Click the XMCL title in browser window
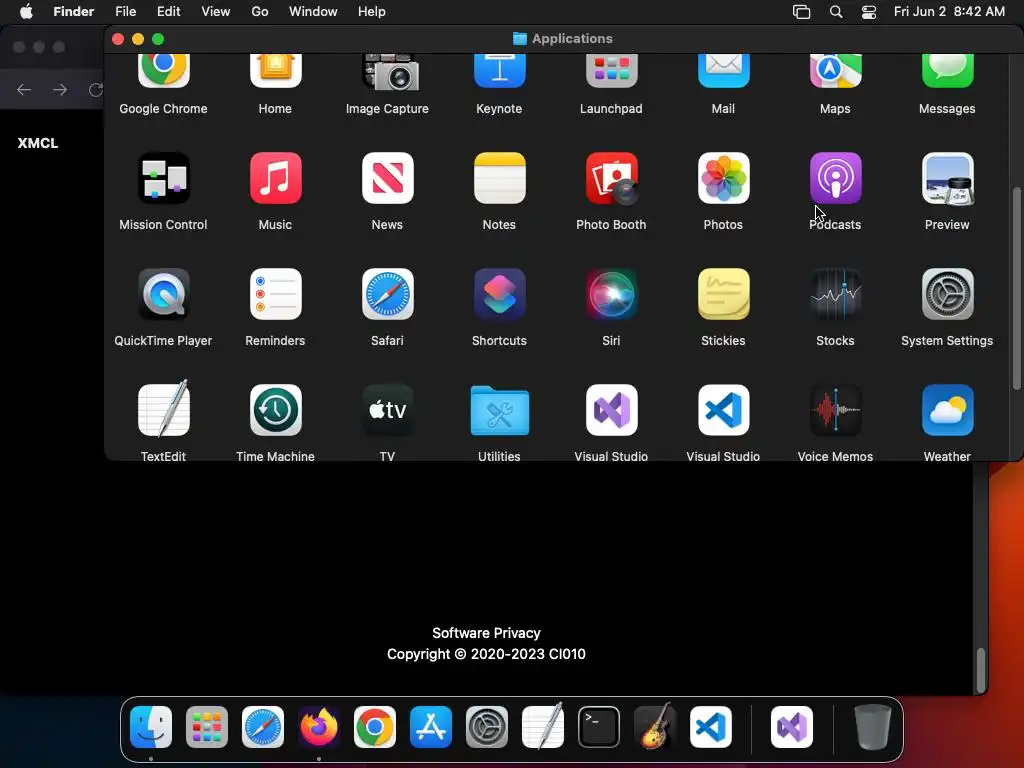 point(38,143)
